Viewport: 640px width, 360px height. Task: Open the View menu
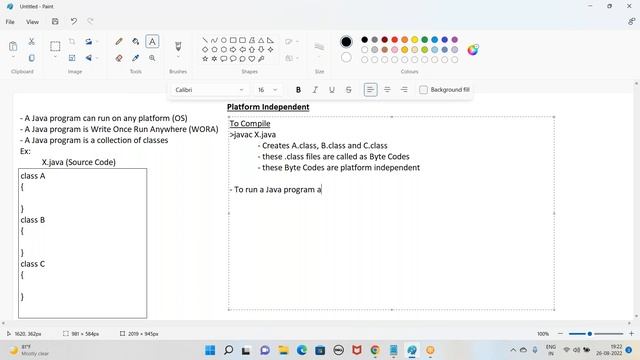click(32, 22)
